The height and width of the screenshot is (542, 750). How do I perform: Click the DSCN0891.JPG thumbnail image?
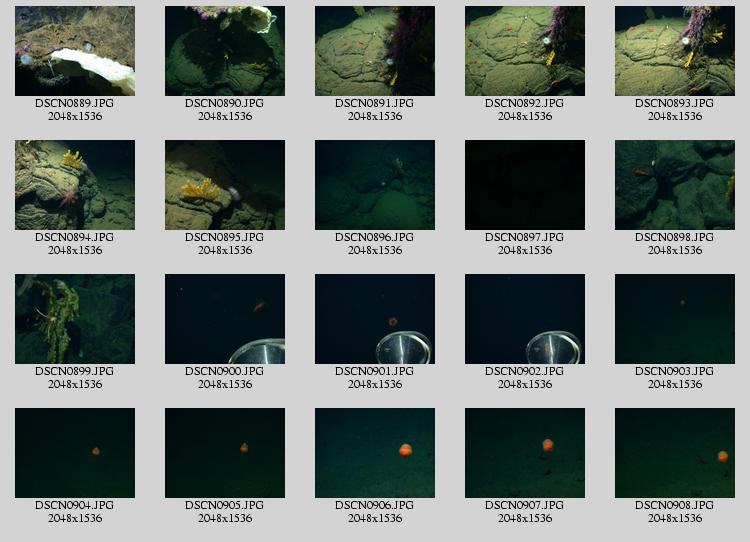click(x=375, y=51)
